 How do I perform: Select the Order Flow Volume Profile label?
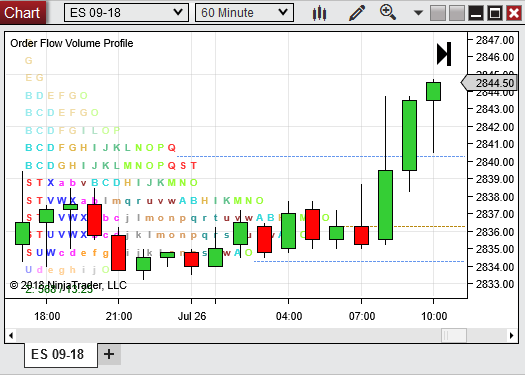(x=72, y=43)
